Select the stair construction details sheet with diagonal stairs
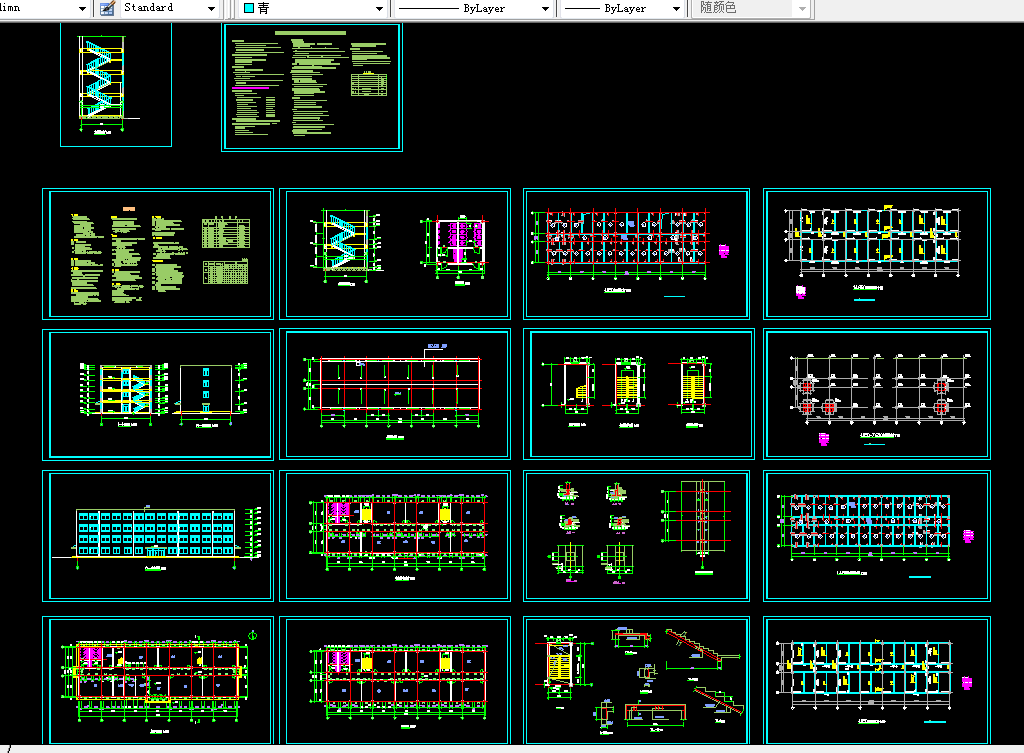The height and width of the screenshot is (753, 1024). tap(637, 680)
